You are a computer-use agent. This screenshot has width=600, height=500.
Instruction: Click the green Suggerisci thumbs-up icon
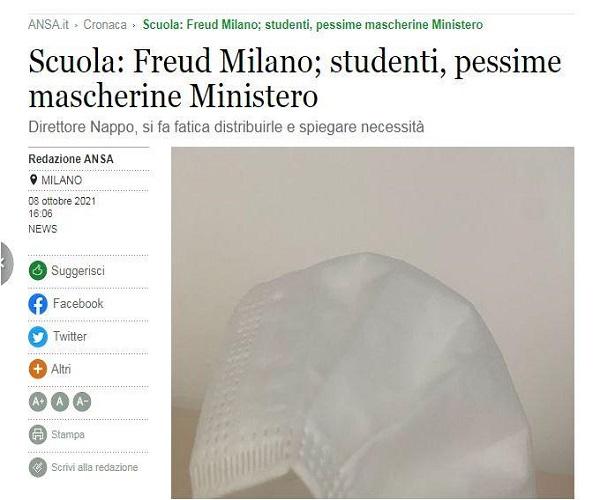pyautogui.click(x=38, y=270)
